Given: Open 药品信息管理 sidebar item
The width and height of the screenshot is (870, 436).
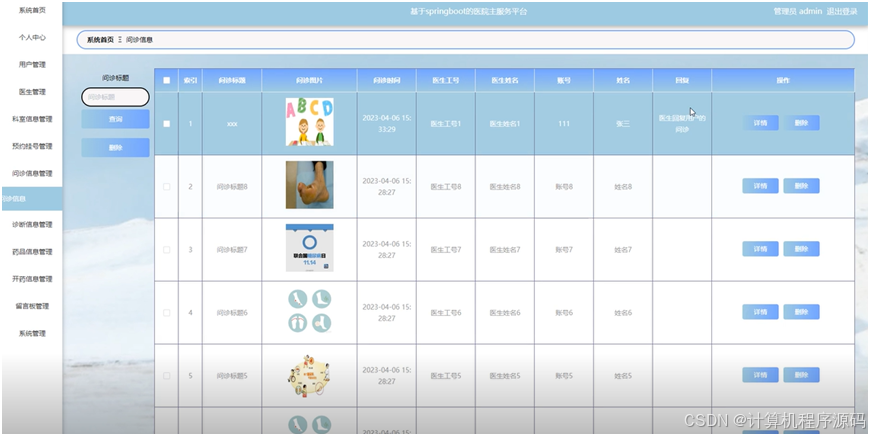Looking at the screenshot, I should point(32,252).
